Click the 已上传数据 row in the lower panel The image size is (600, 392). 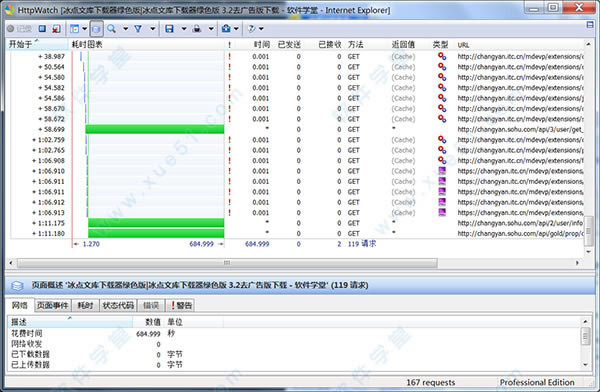coord(294,364)
